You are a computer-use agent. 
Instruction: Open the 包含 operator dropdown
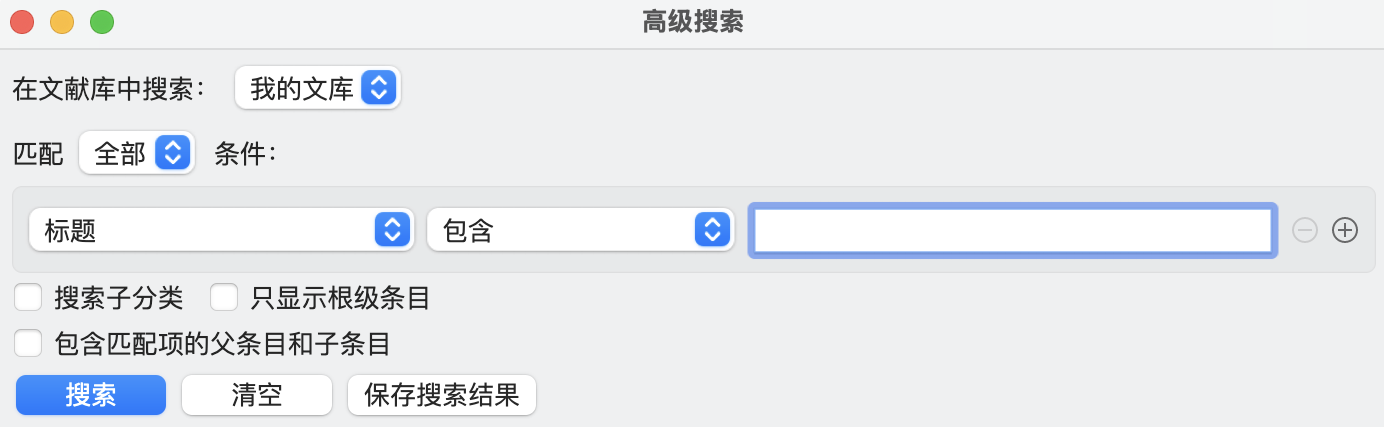(x=574, y=231)
